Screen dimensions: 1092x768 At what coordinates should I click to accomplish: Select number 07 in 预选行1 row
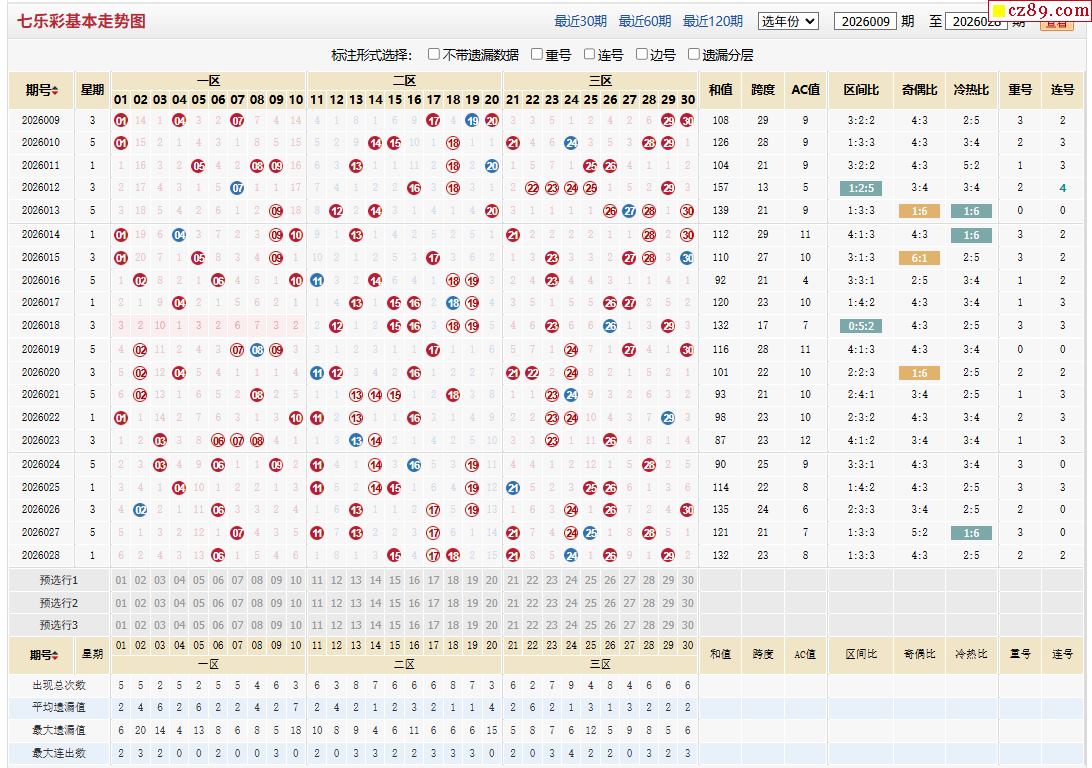point(237,580)
